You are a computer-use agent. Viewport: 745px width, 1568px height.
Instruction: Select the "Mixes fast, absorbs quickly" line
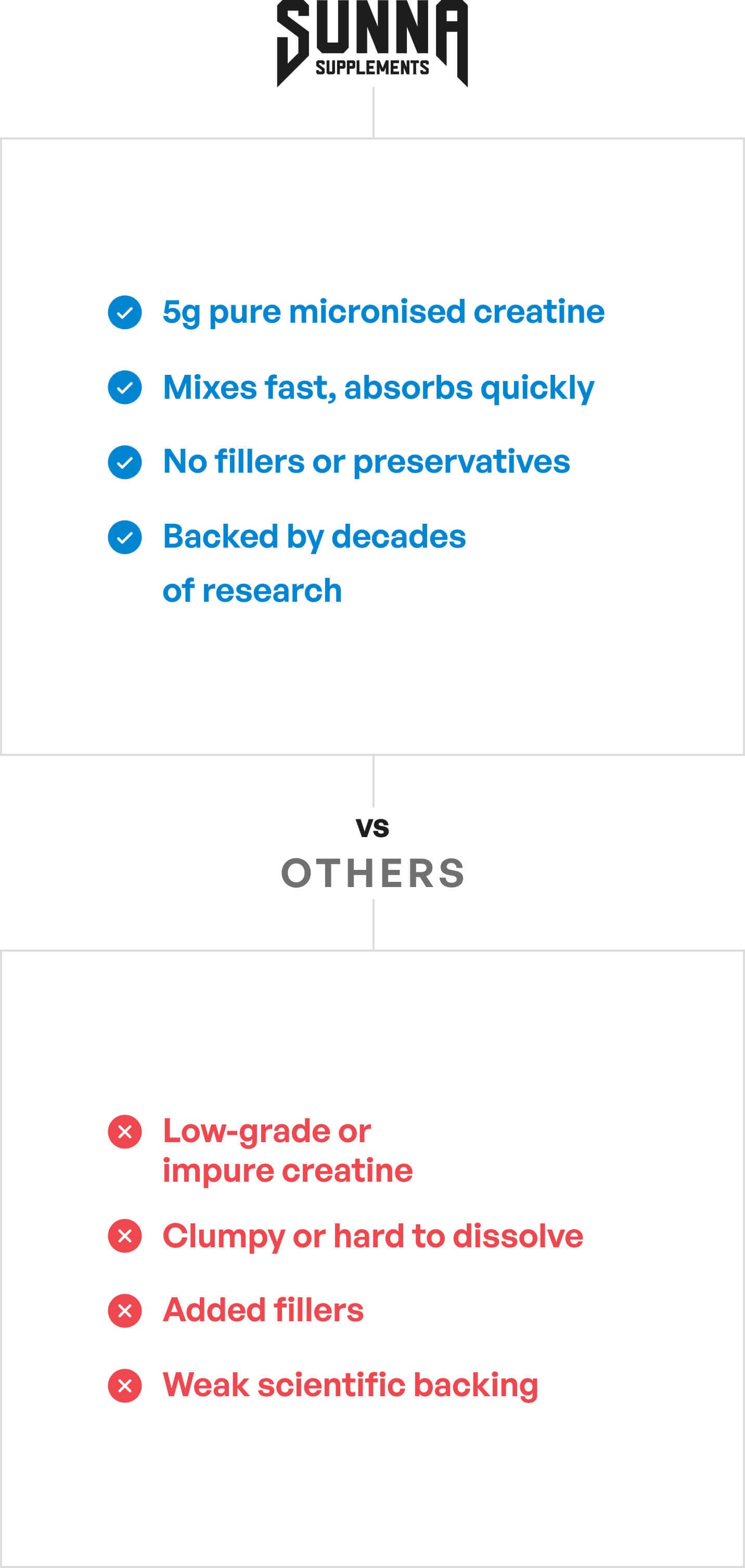tap(378, 388)
